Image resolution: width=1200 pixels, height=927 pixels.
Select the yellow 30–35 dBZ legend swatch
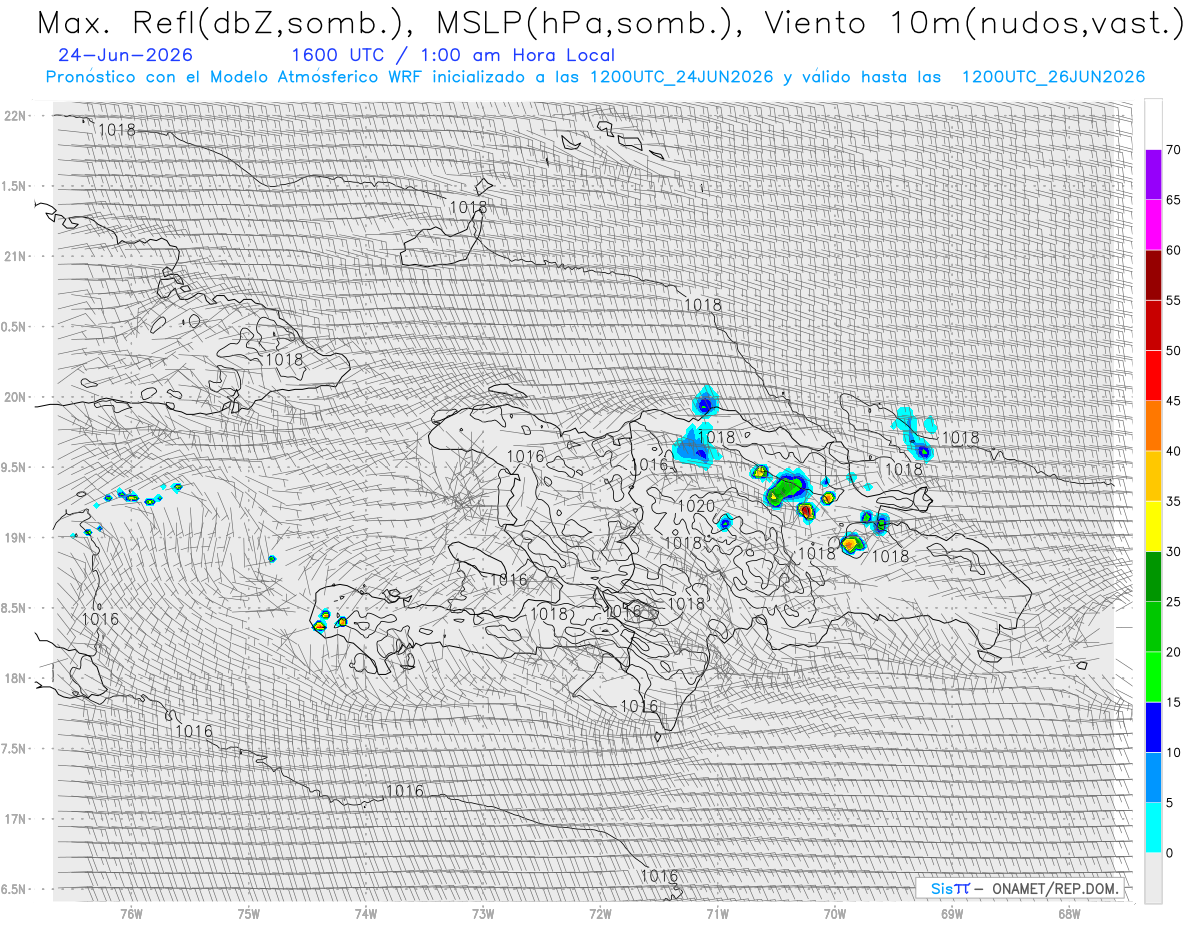tap(1153, 527)
